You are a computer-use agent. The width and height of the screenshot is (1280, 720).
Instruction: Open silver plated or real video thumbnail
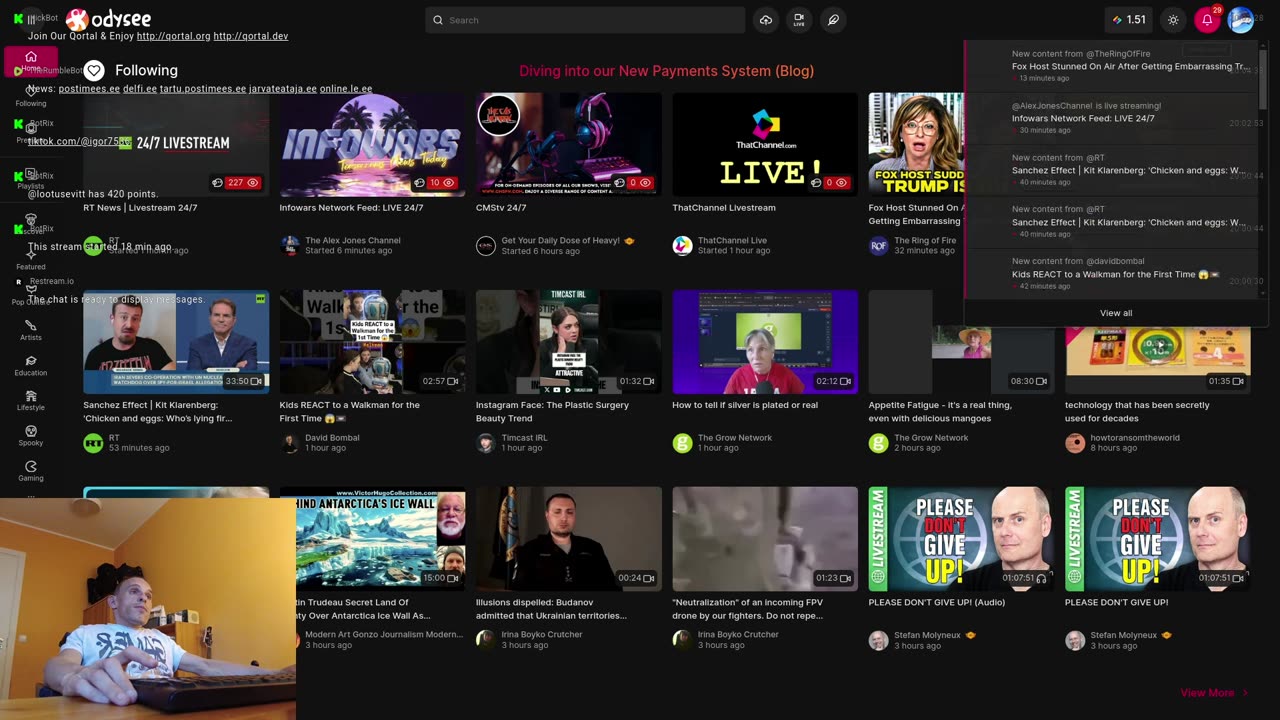pyautogui.click(x=765, y=342)
